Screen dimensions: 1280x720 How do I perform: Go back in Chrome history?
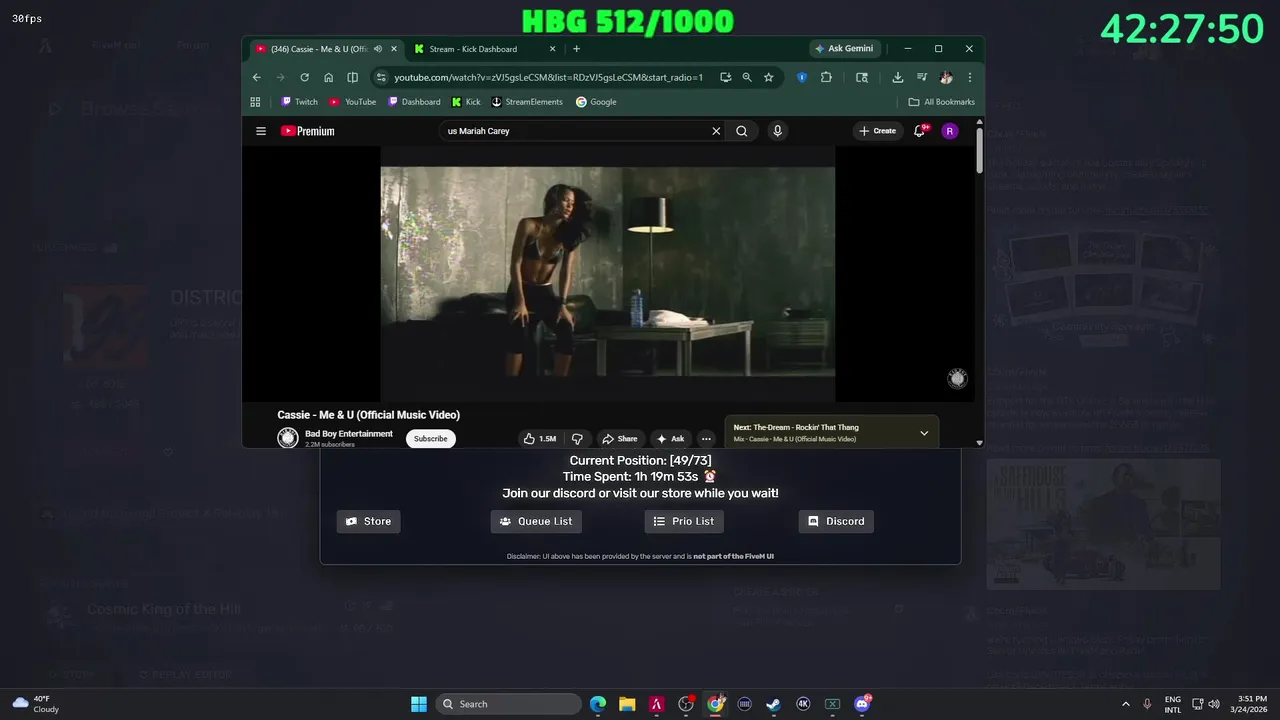click(x=257, y=77)
